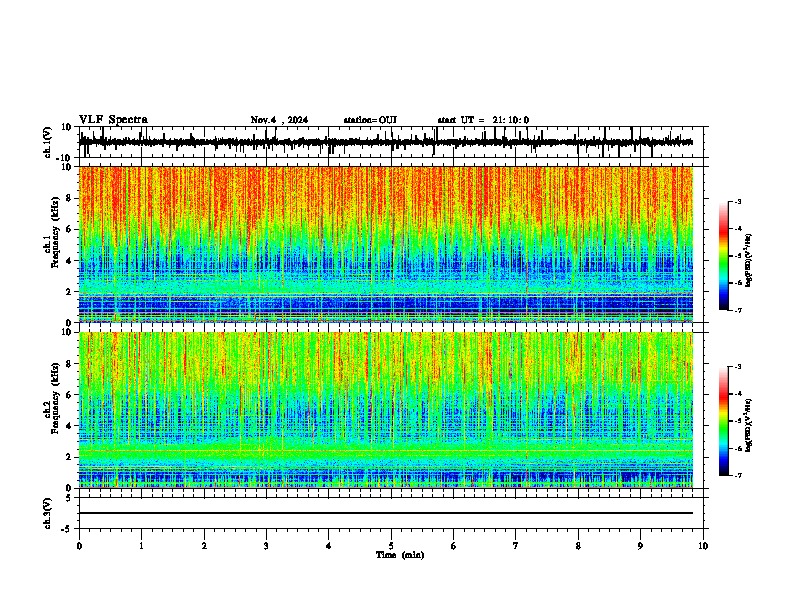792x612 pixels.
Task: Click tick label '5' on the Time axis
Action: (391, 546)
